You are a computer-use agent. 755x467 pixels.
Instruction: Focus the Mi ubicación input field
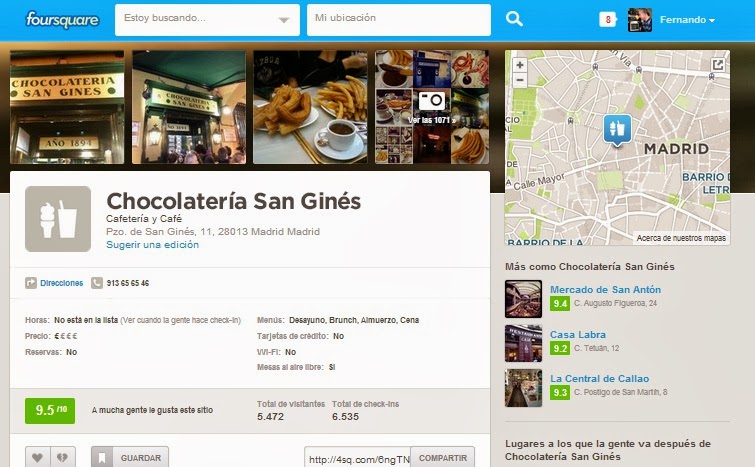point(399,20)
